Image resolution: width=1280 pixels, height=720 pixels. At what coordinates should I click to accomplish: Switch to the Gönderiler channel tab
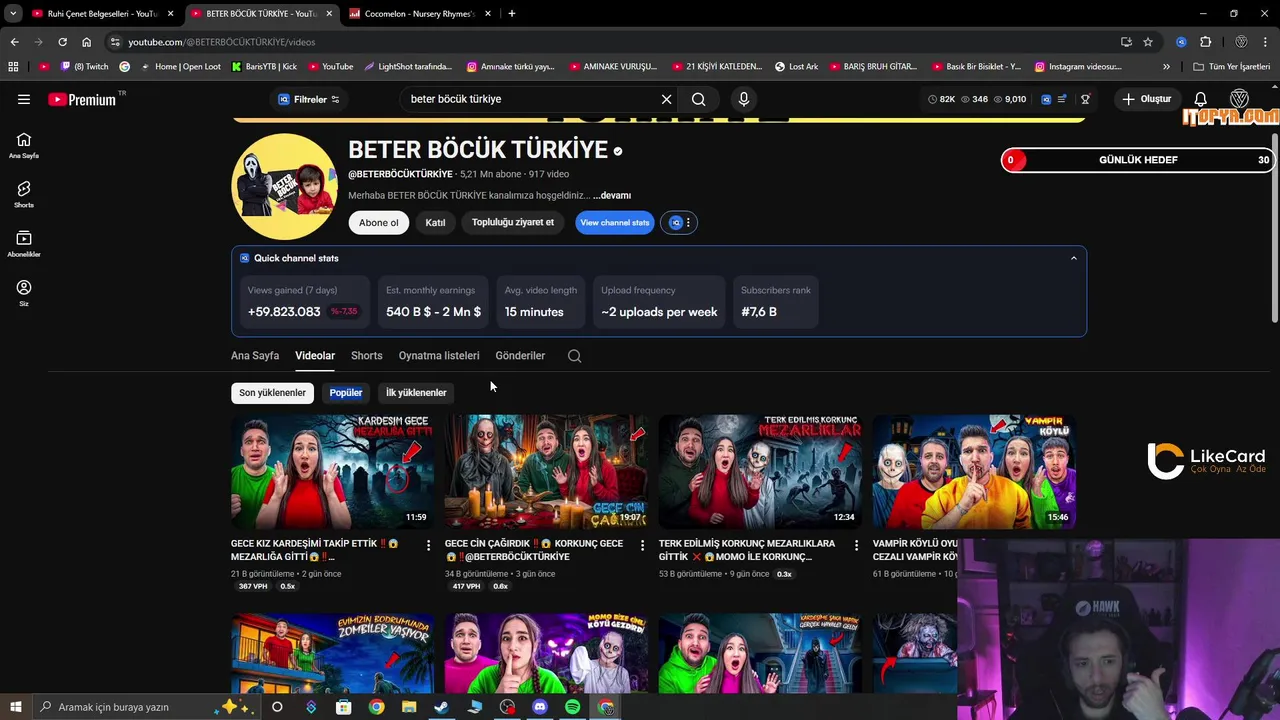tap(520, 356)
